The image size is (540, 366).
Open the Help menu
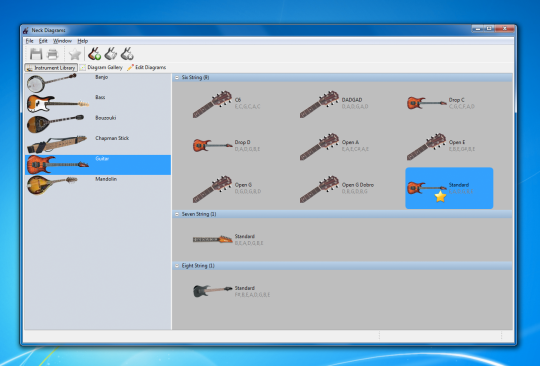pos(83,41)
